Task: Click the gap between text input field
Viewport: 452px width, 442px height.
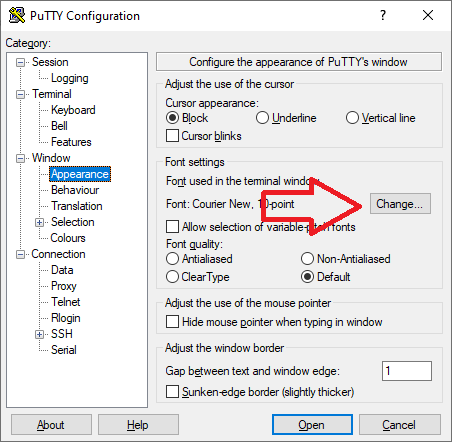Action: pos(407,371)
